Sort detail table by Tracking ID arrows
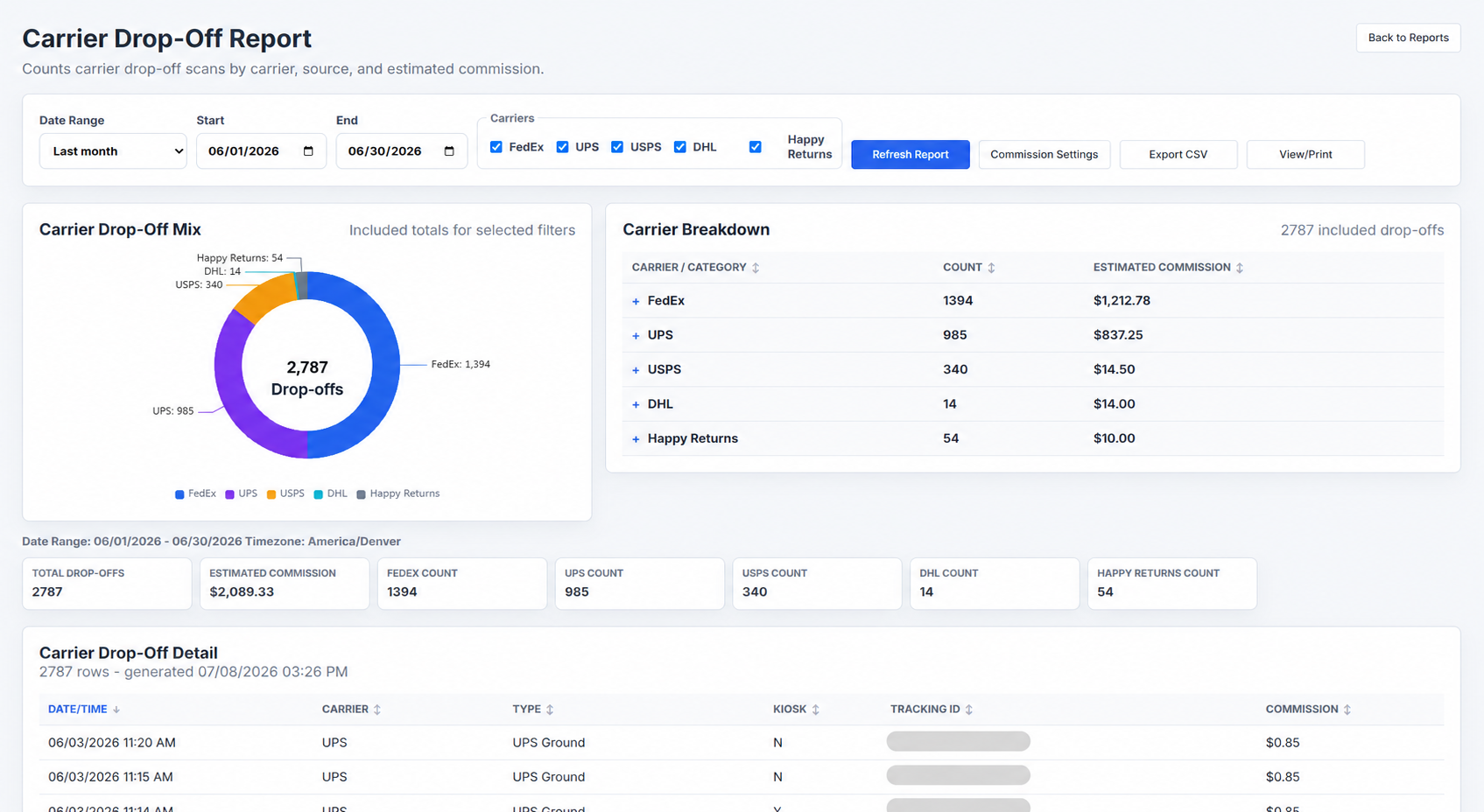The height and width of the screenshot is (812, 1484). click(969, 710)
